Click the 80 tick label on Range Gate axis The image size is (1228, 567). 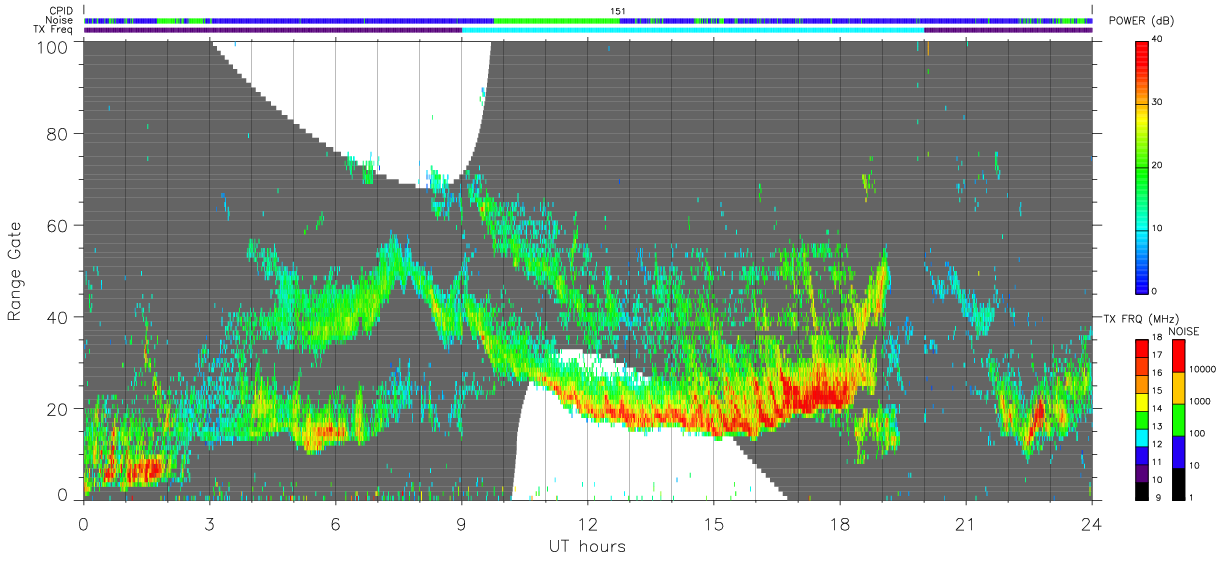[58, 133]
